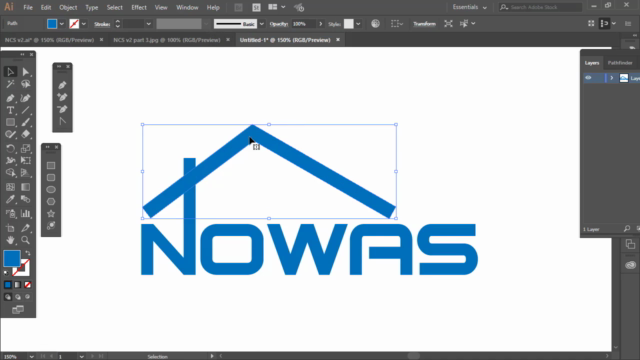The image size is (640, 360).
Task: Open the Window menu
Action: click(187, 7)
